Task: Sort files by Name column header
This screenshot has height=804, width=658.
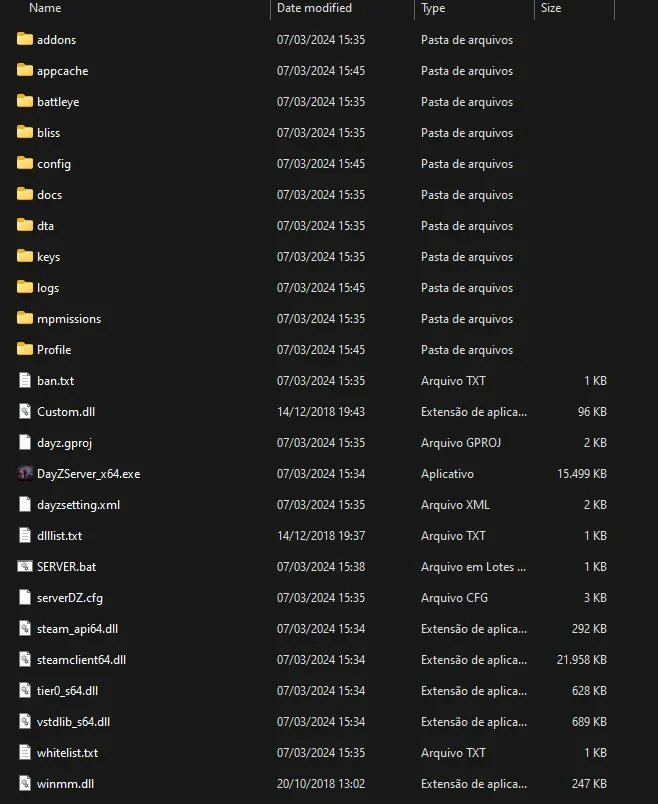Action: (45, 8)
